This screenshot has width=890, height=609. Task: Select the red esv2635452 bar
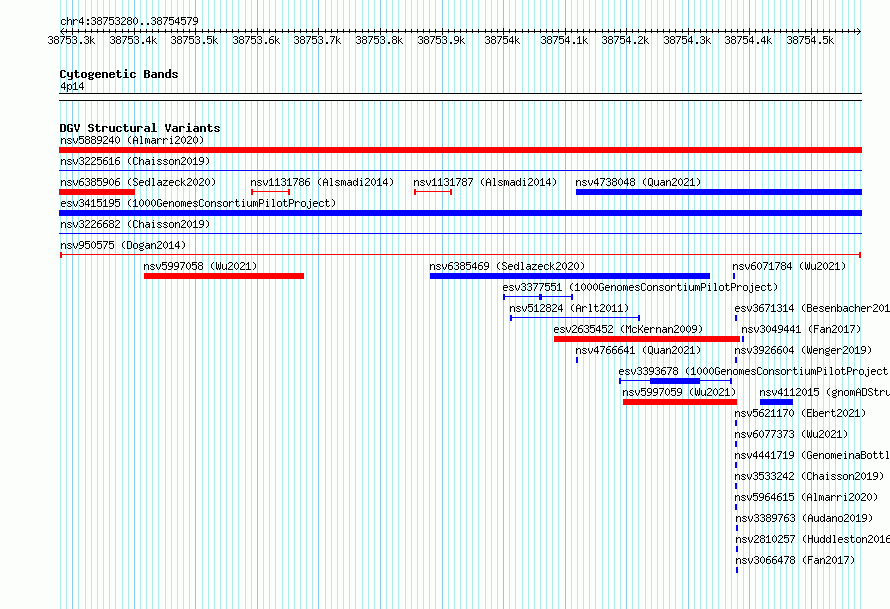[x=647, y=339]
